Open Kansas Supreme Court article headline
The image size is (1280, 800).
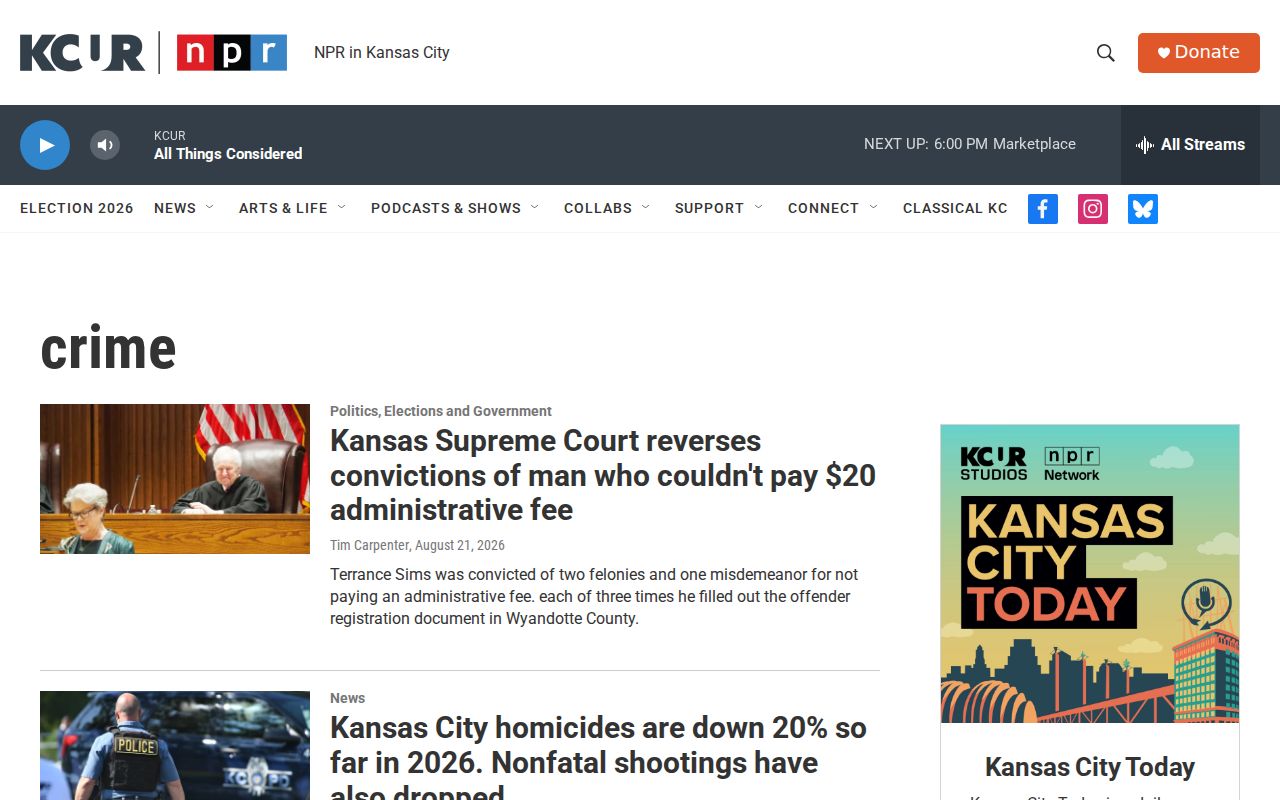tap(603, 475)
